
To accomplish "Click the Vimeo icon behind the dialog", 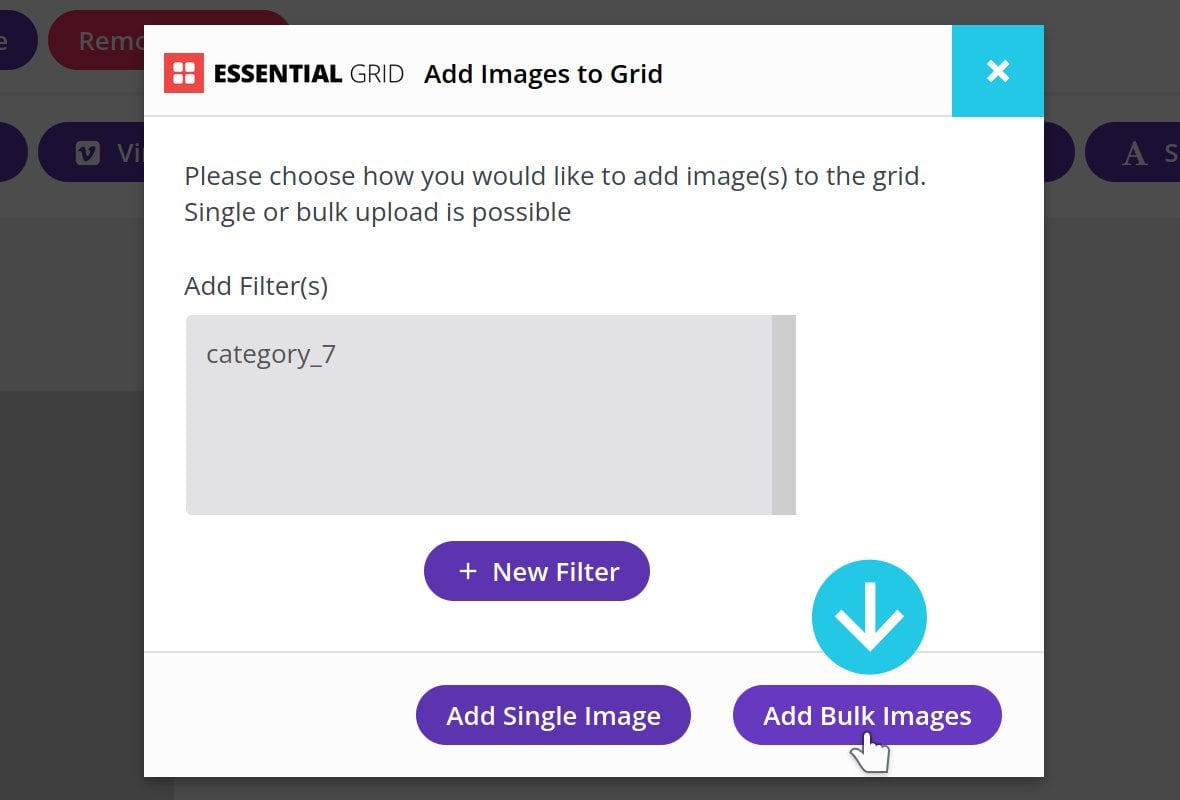I will 88,154.
